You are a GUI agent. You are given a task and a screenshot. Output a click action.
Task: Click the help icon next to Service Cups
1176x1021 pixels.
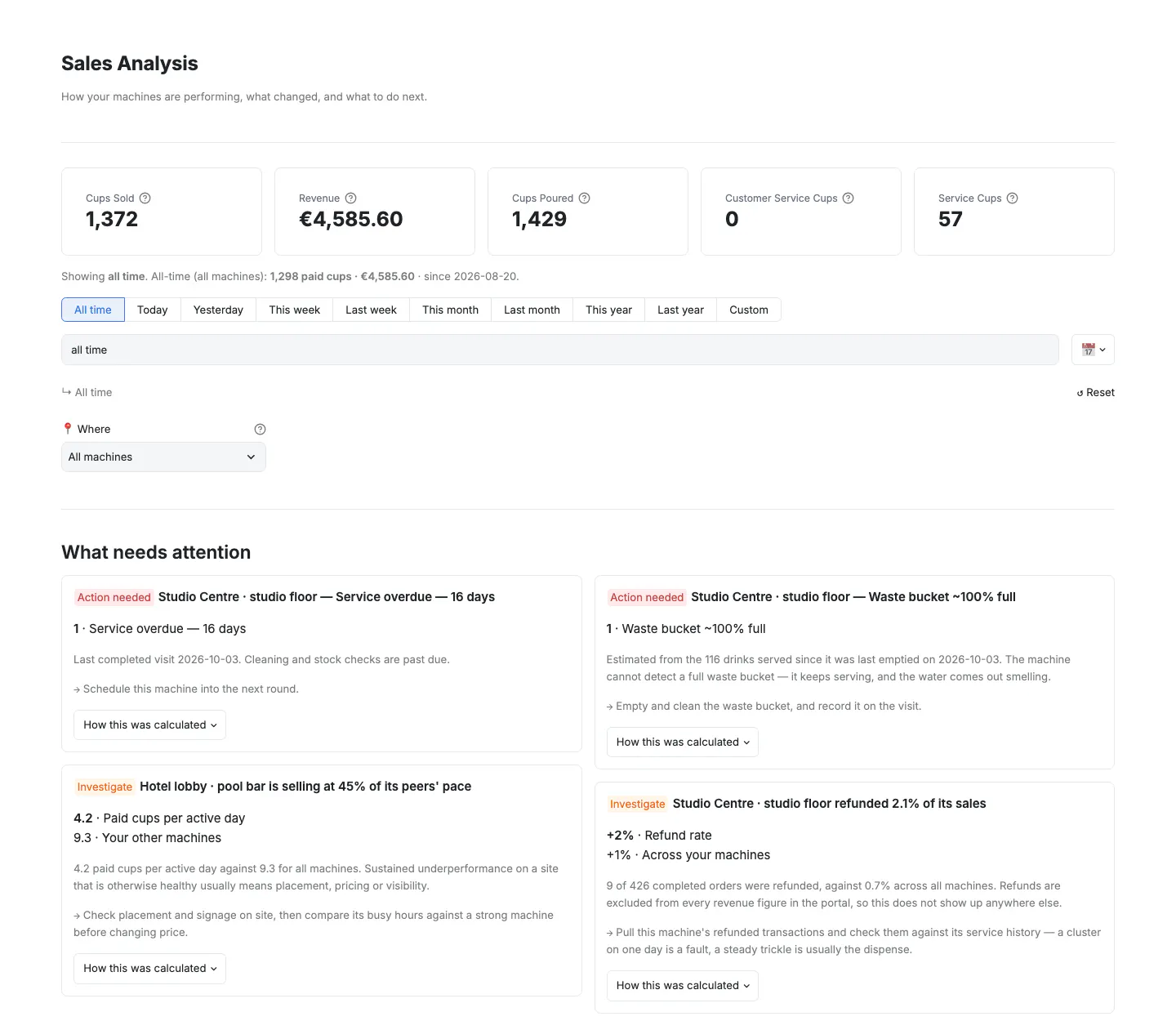pos(1013,198)
